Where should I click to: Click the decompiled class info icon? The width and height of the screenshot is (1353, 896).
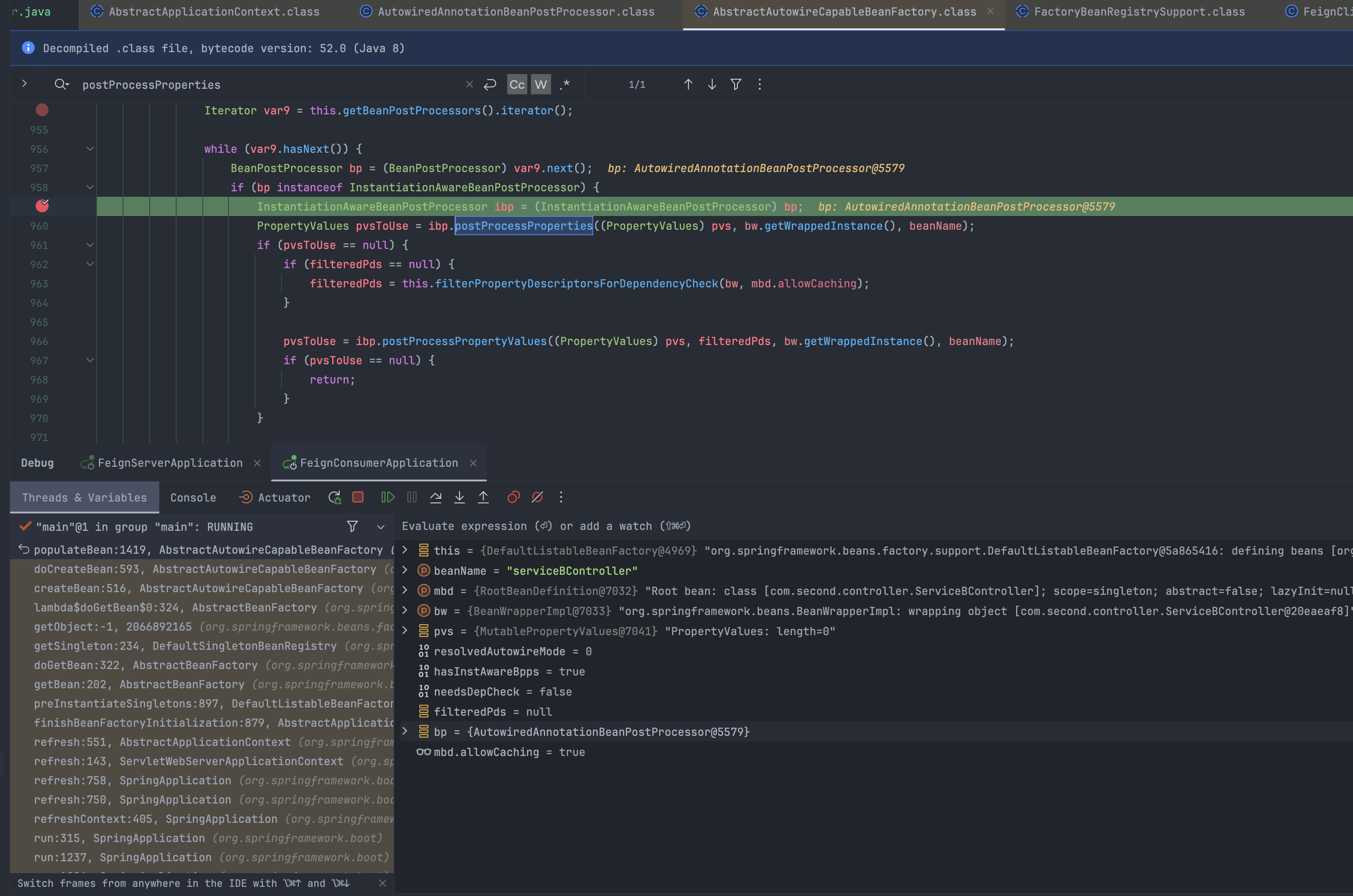28,48
